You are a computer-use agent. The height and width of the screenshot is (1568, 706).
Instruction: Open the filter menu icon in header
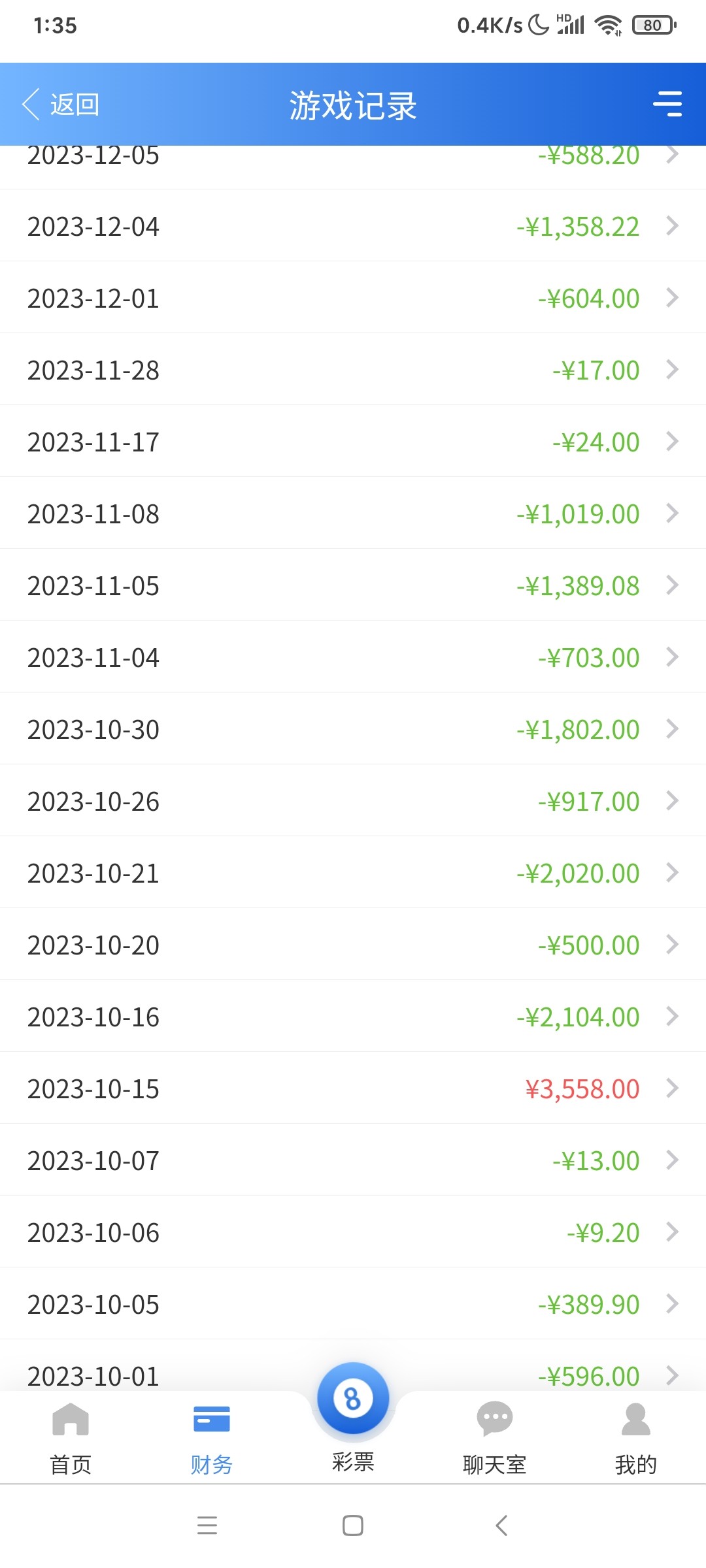click(x=667, y=105)
